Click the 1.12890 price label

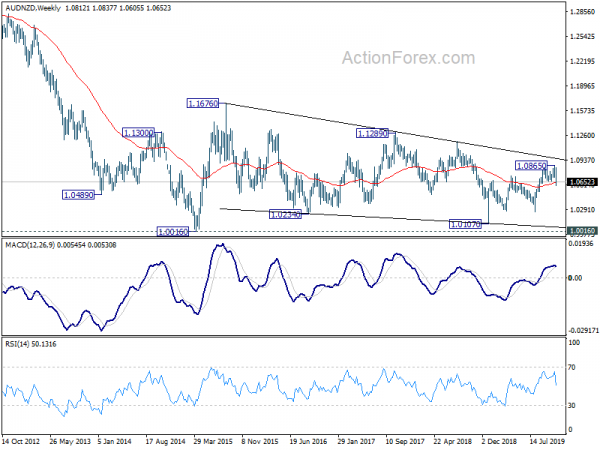point(372,133)
